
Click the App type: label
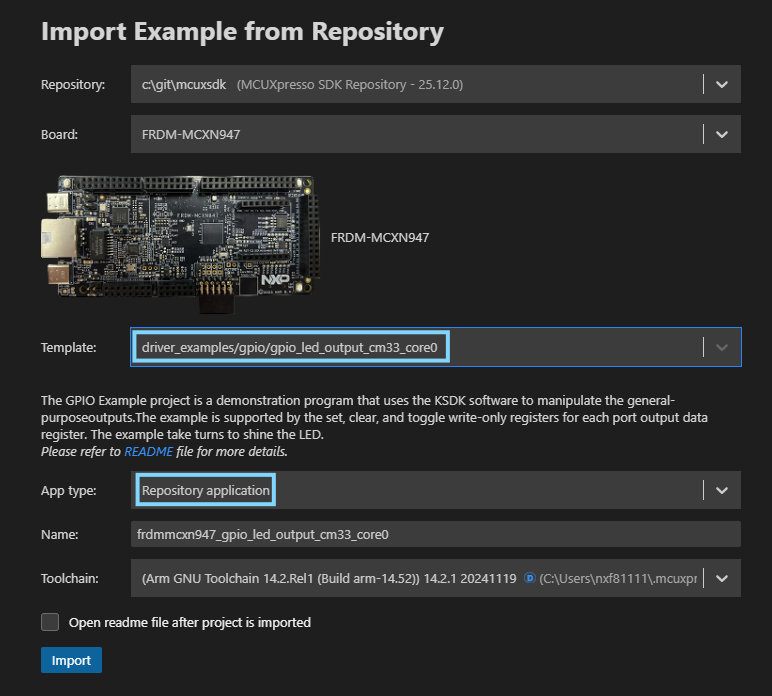[69, 491]
